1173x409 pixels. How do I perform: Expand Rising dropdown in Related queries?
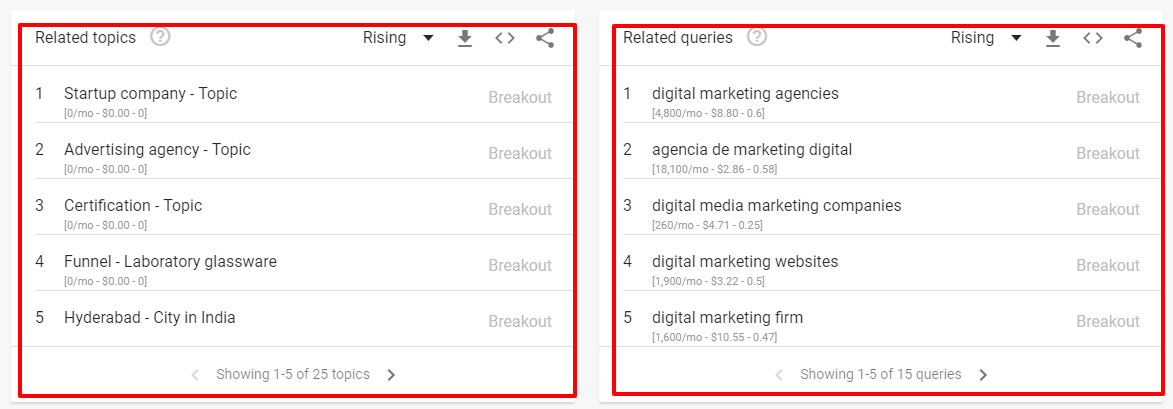[x=986, y=38]
